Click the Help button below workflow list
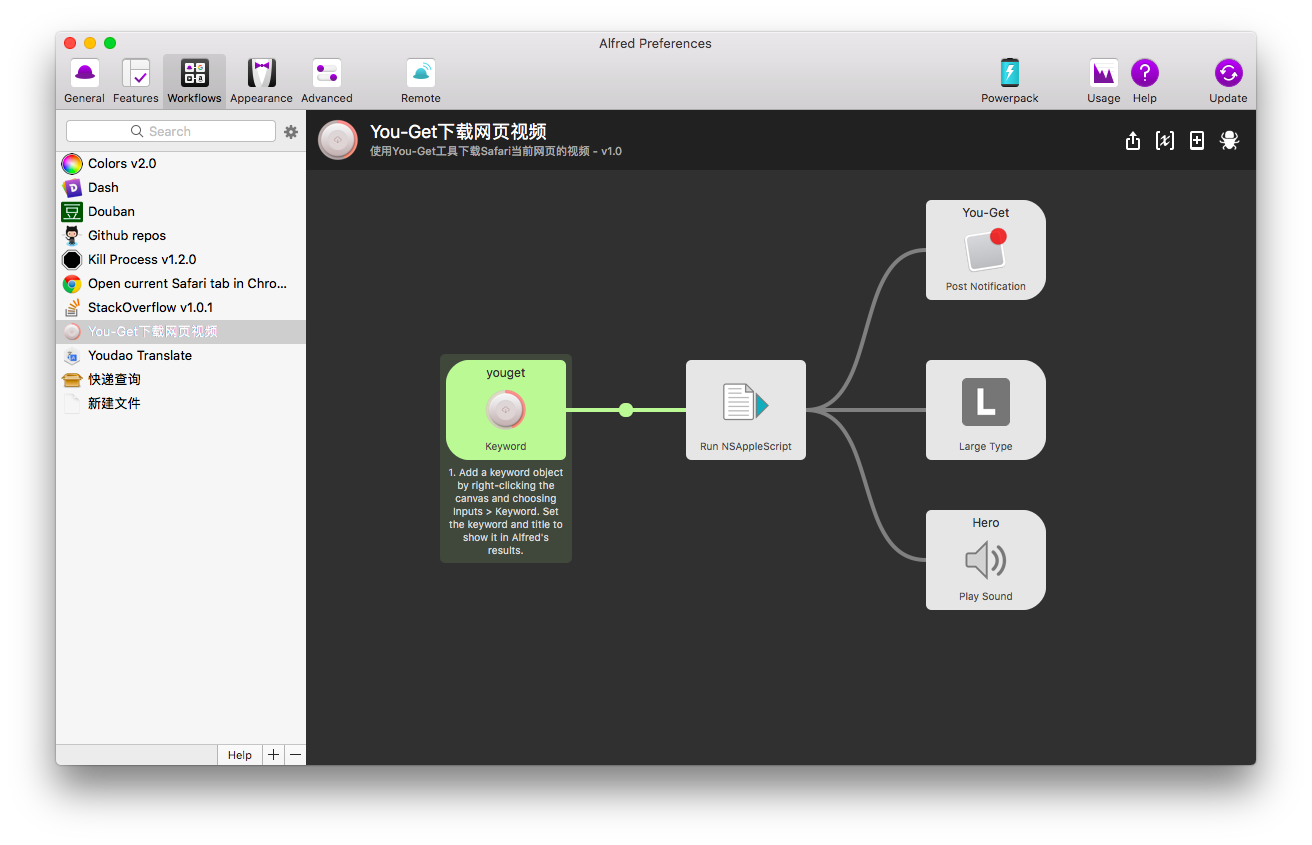 pyautogui.click(x=240, y=755)
